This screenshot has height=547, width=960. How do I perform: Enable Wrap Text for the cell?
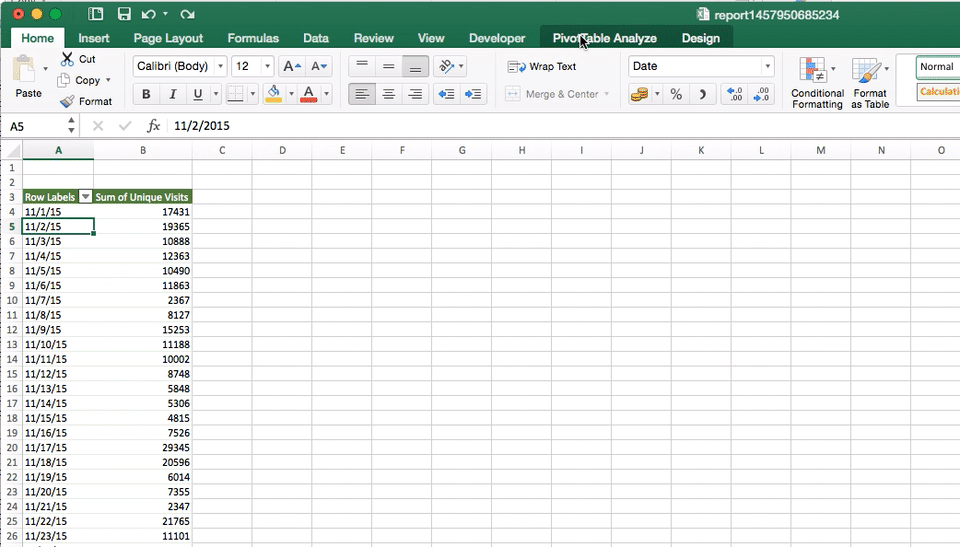(542, 67)
